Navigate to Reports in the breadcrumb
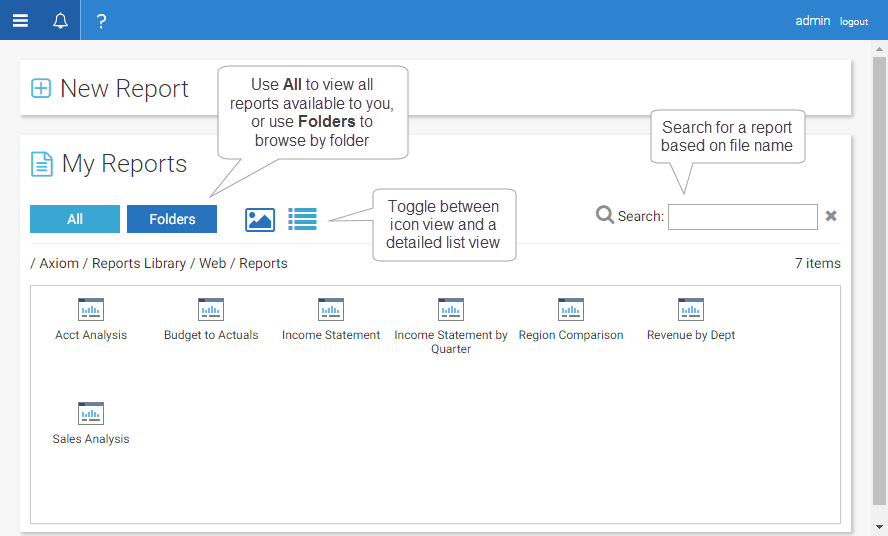The width and height of the screenshot is (888, 536). [x=263, y=263]
